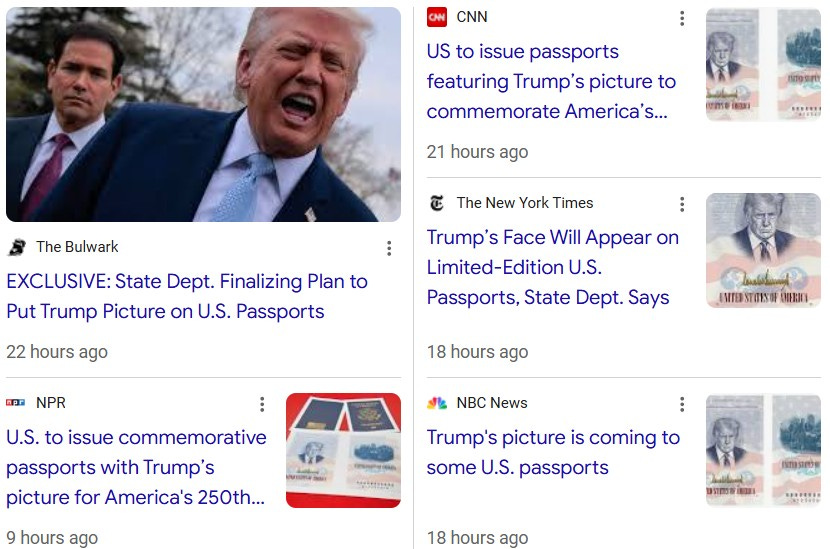Image resolution: width=830 pixels, height=549 pixels.
Task: Open NYT Limited-Edition U.S. Passports headline
Action: 553,267
